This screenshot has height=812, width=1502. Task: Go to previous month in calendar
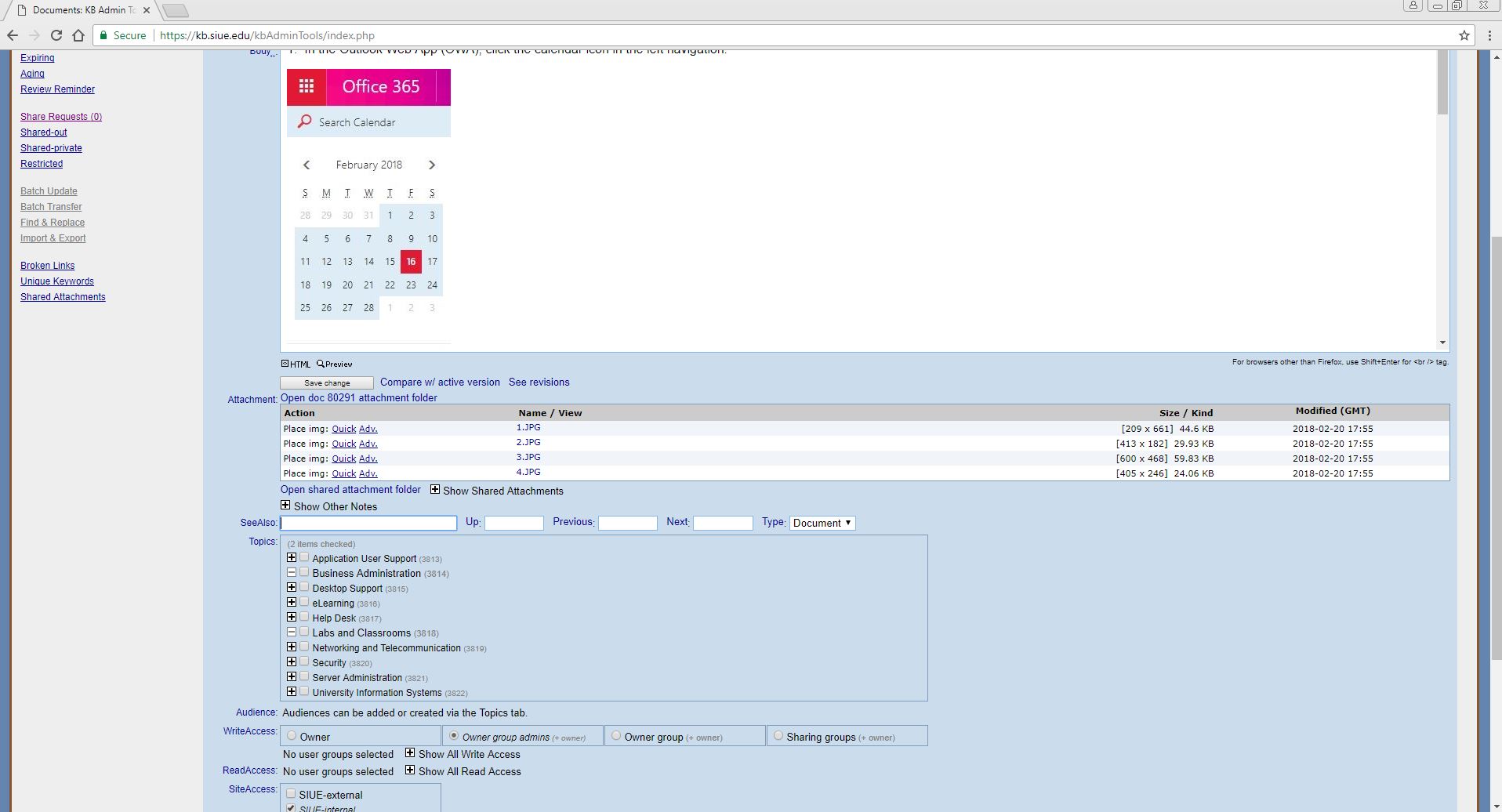coord(307,165)
